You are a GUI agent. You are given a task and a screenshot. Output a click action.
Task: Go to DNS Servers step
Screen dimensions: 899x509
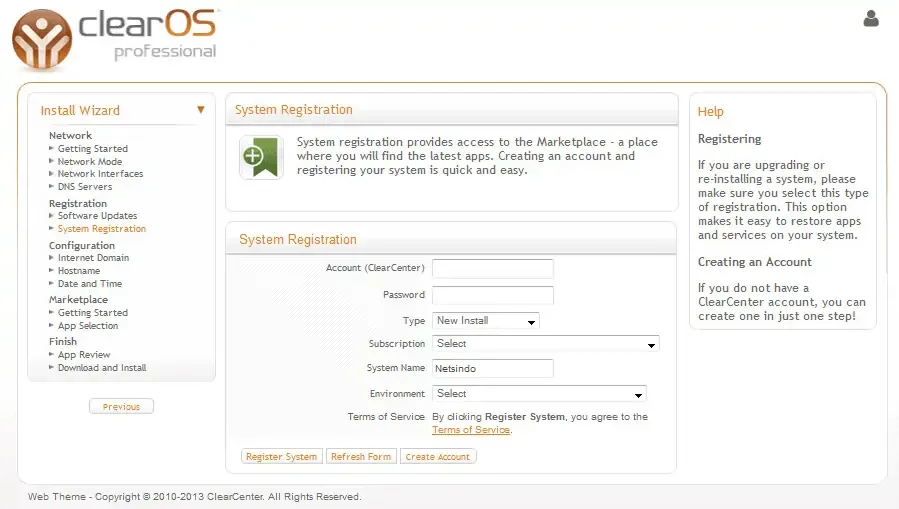click(x=85, y=187)
